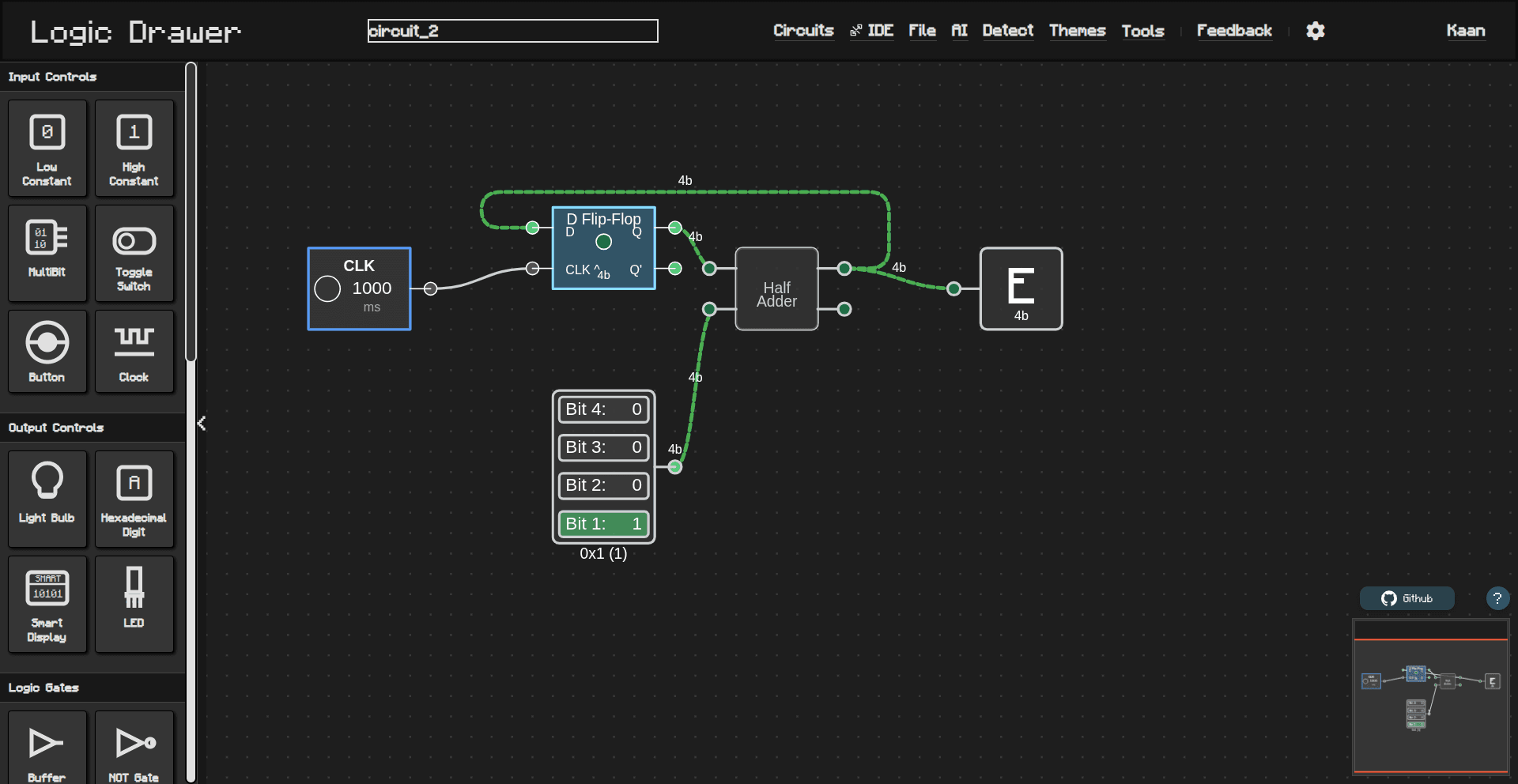Viewport: 1518px width, 784px height.
Task: Select the Low Constant input control
Action: 47,148
